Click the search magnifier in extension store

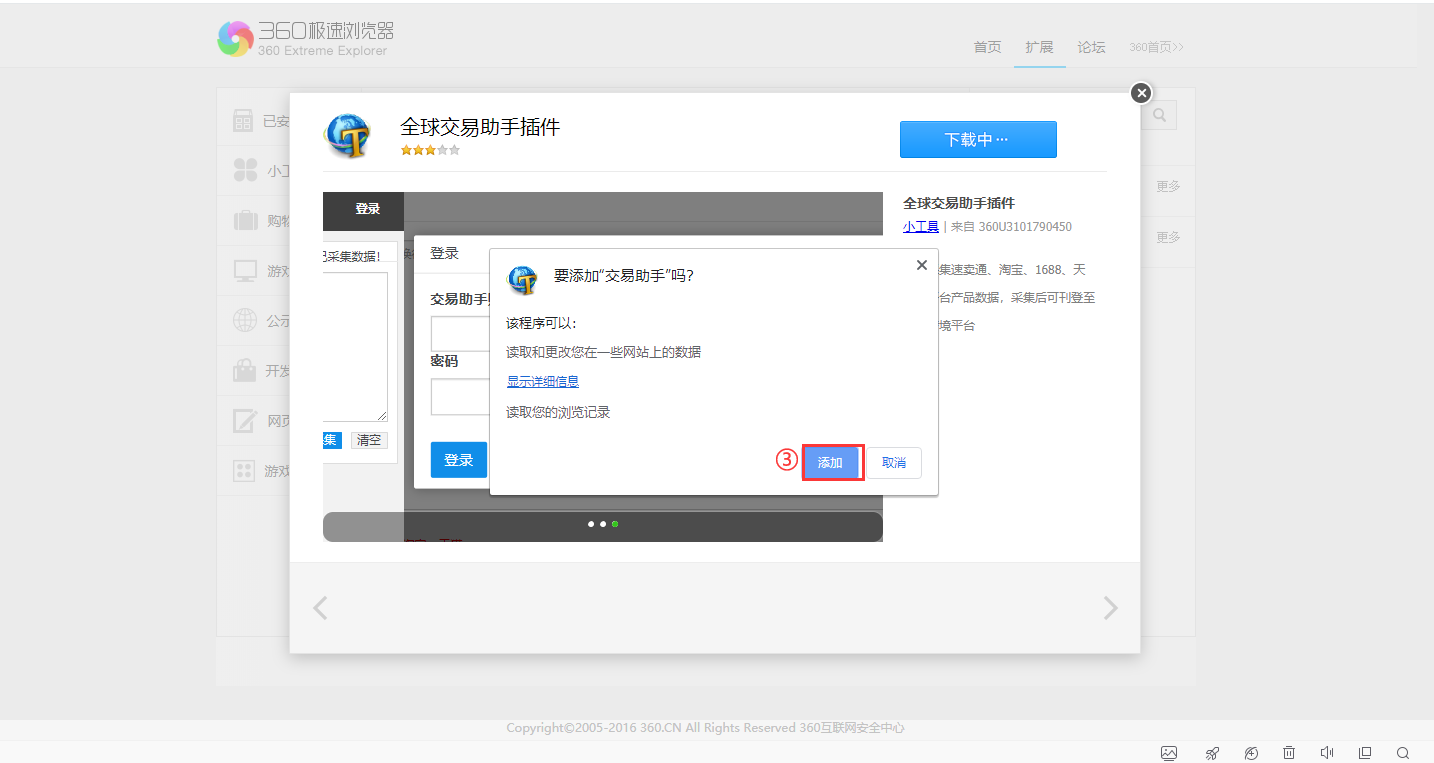point(1160,116)
